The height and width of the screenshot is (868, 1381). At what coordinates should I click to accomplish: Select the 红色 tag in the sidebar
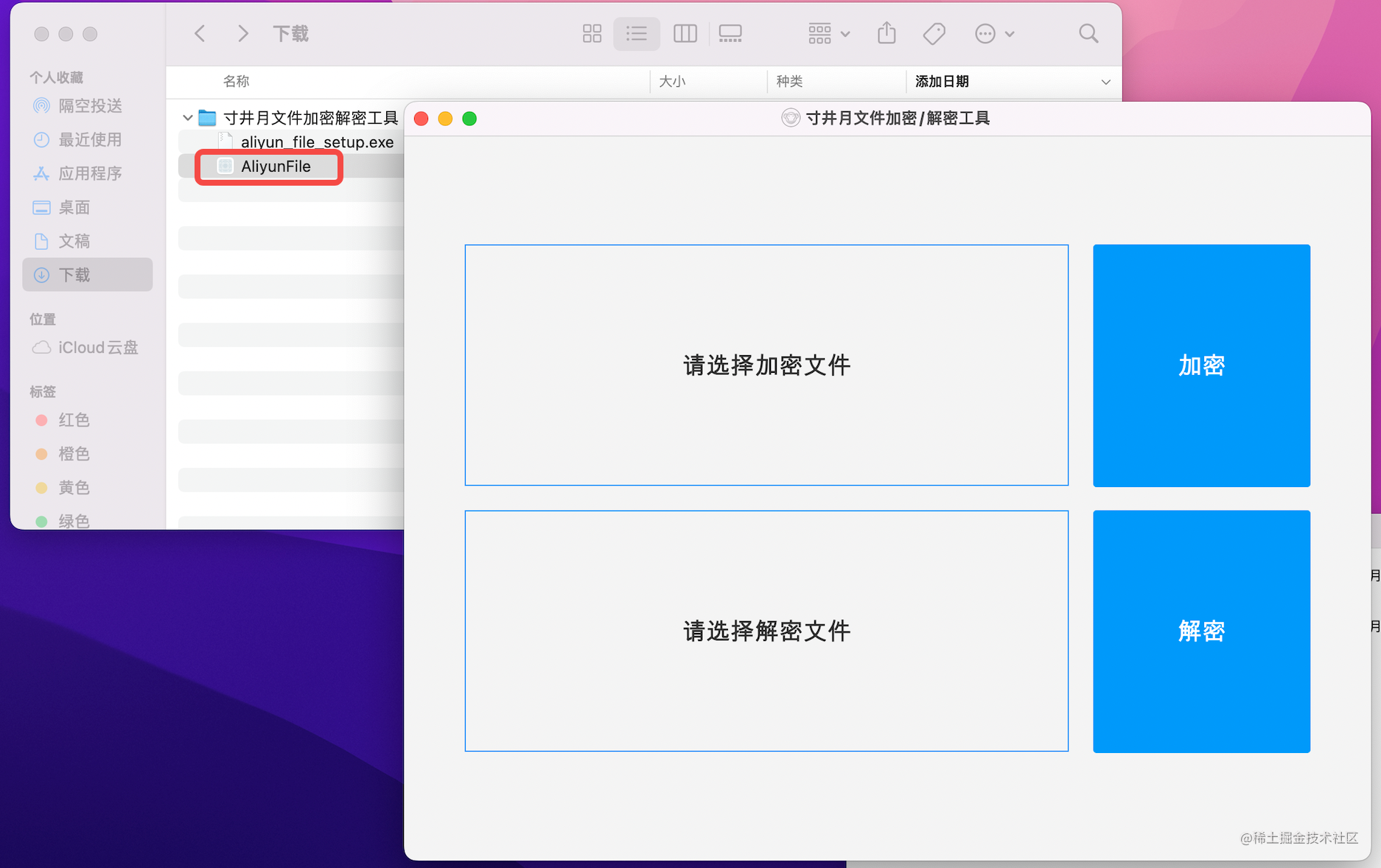pos(74,420)
